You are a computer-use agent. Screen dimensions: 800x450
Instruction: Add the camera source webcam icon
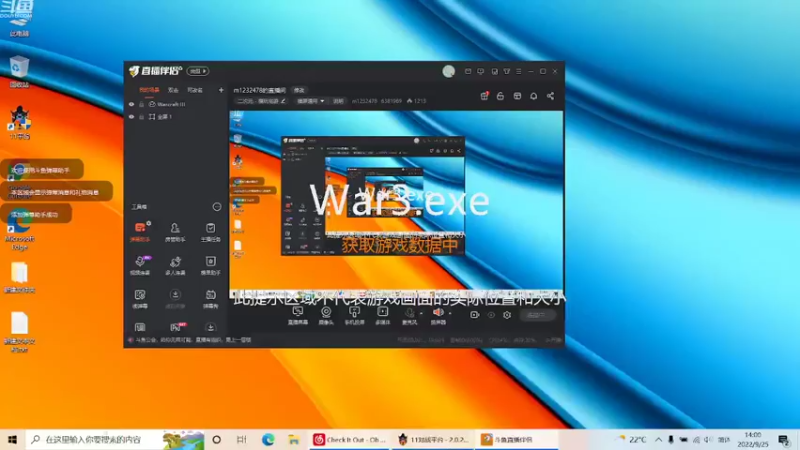pyautogui.click(x=326, y=315)
